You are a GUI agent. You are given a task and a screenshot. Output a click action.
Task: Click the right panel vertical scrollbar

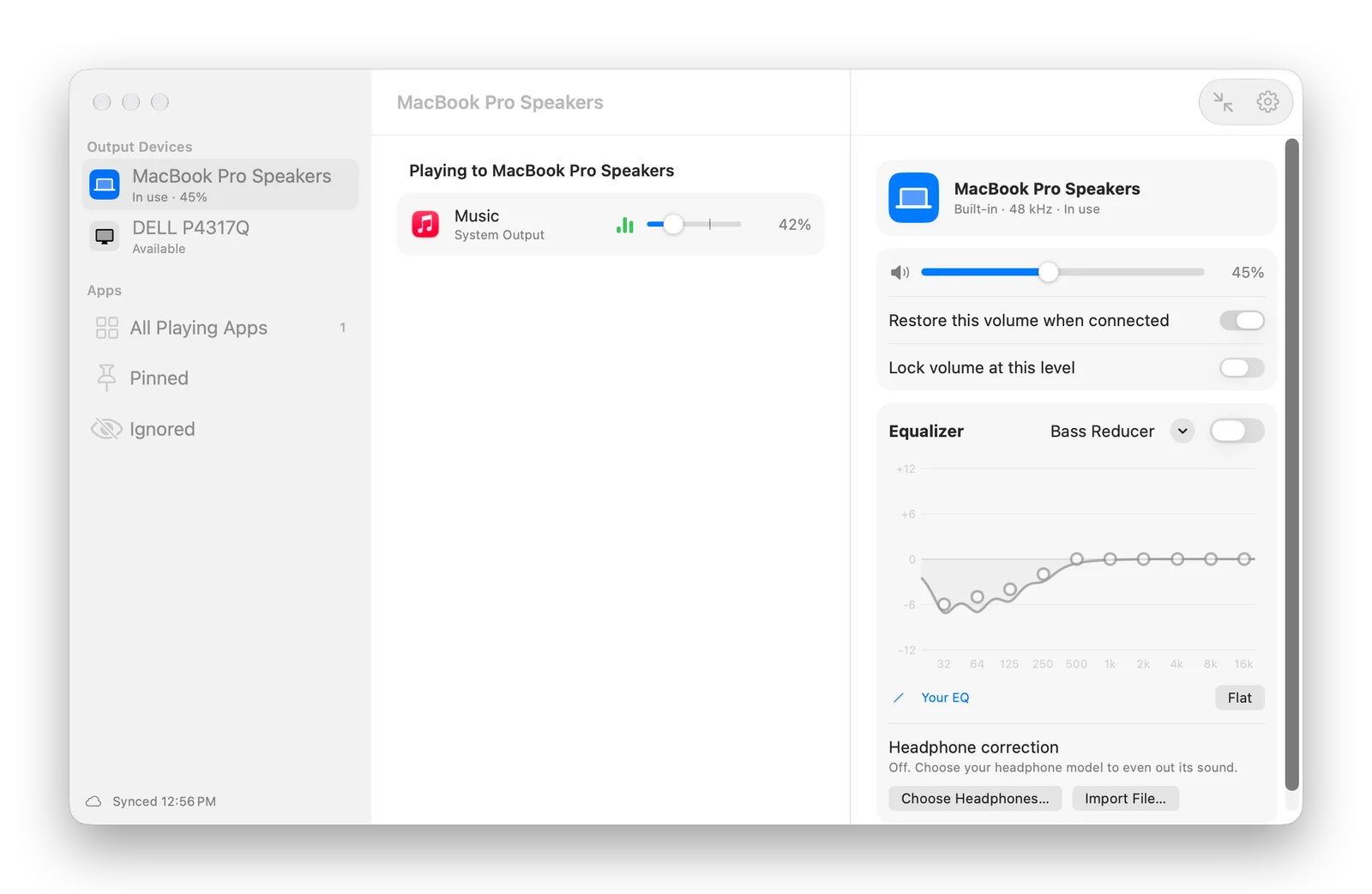[x=1292, y=464]
